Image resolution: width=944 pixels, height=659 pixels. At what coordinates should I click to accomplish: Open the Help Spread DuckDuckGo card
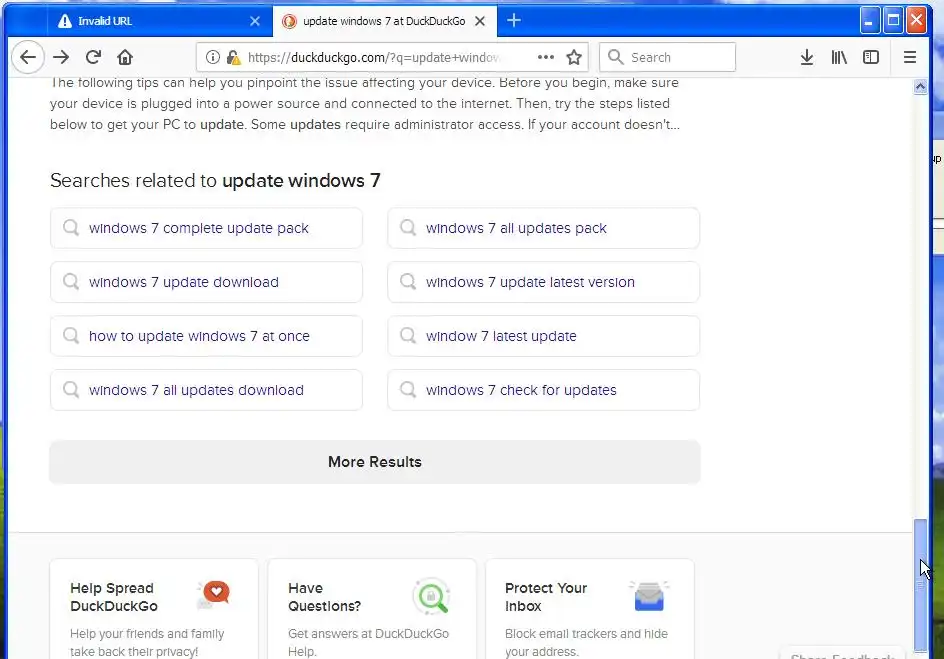(x=154, y=609)
